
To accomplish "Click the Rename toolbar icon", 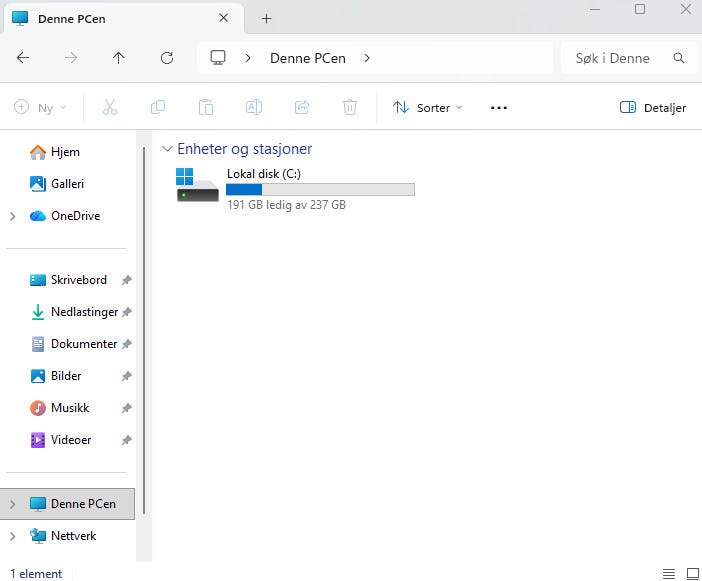I will click(254, 107).
